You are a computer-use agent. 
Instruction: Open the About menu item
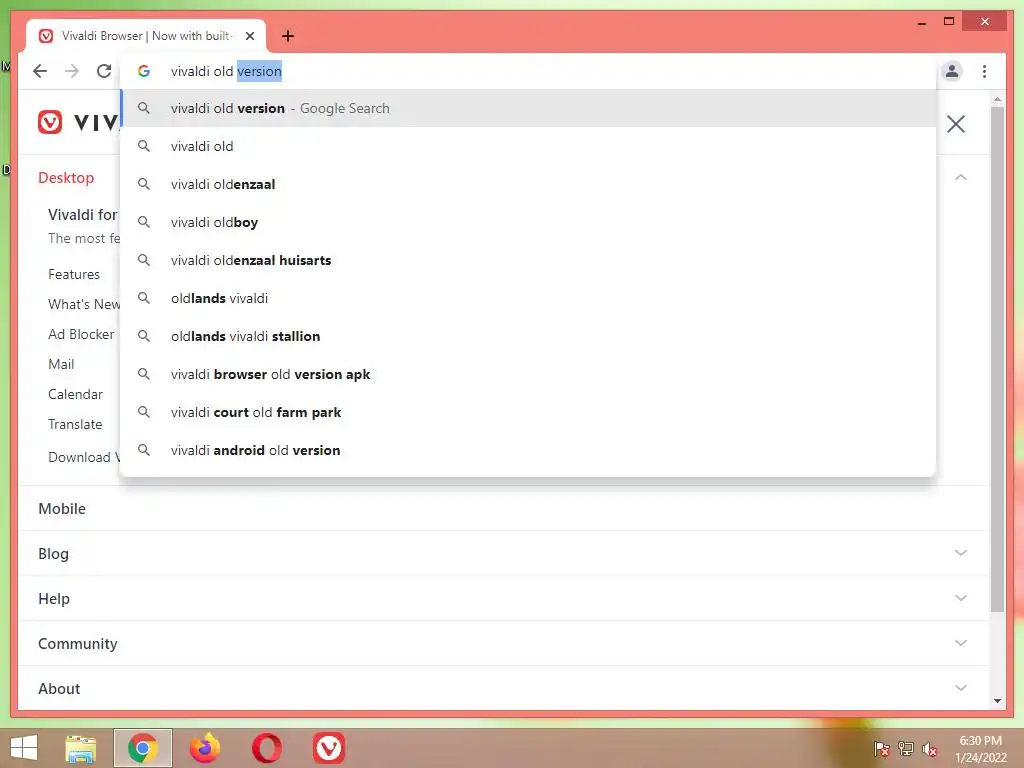pos(59,689)
